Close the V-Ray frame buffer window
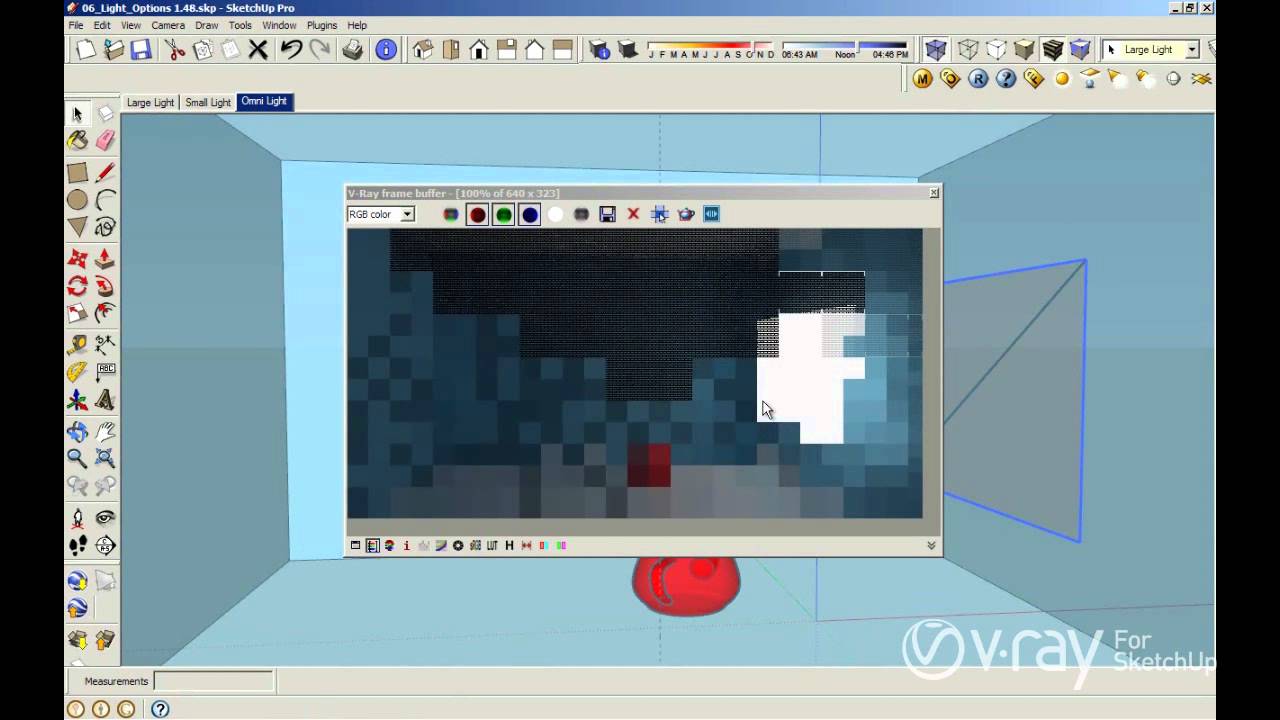This screenshot has width=1280, height=720. tap(934, 193)
